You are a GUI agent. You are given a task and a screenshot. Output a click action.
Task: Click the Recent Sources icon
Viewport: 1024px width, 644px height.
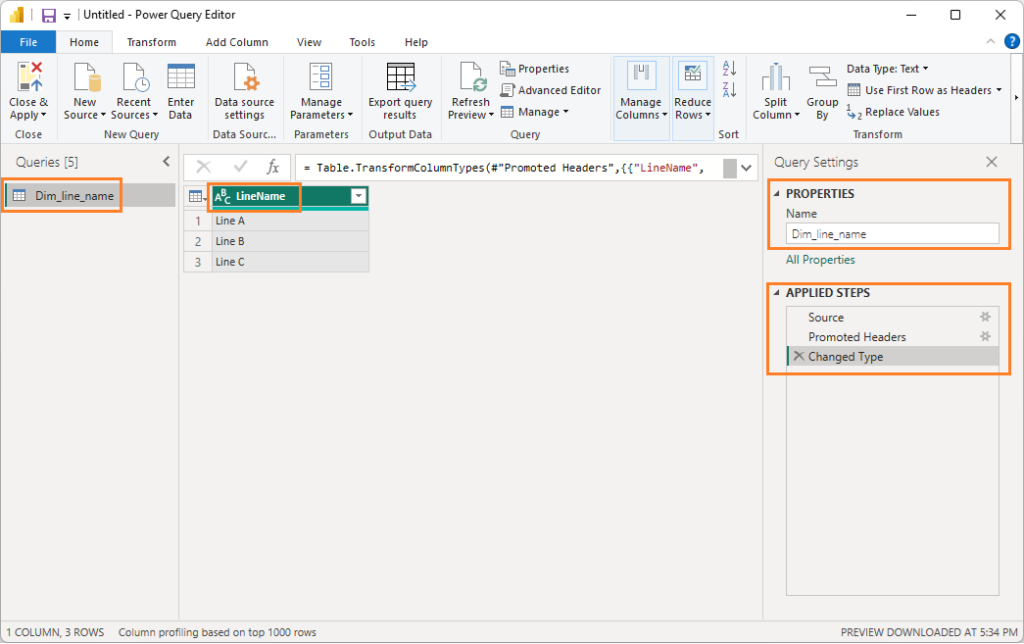pyautogui.click(x=136, y=77)
